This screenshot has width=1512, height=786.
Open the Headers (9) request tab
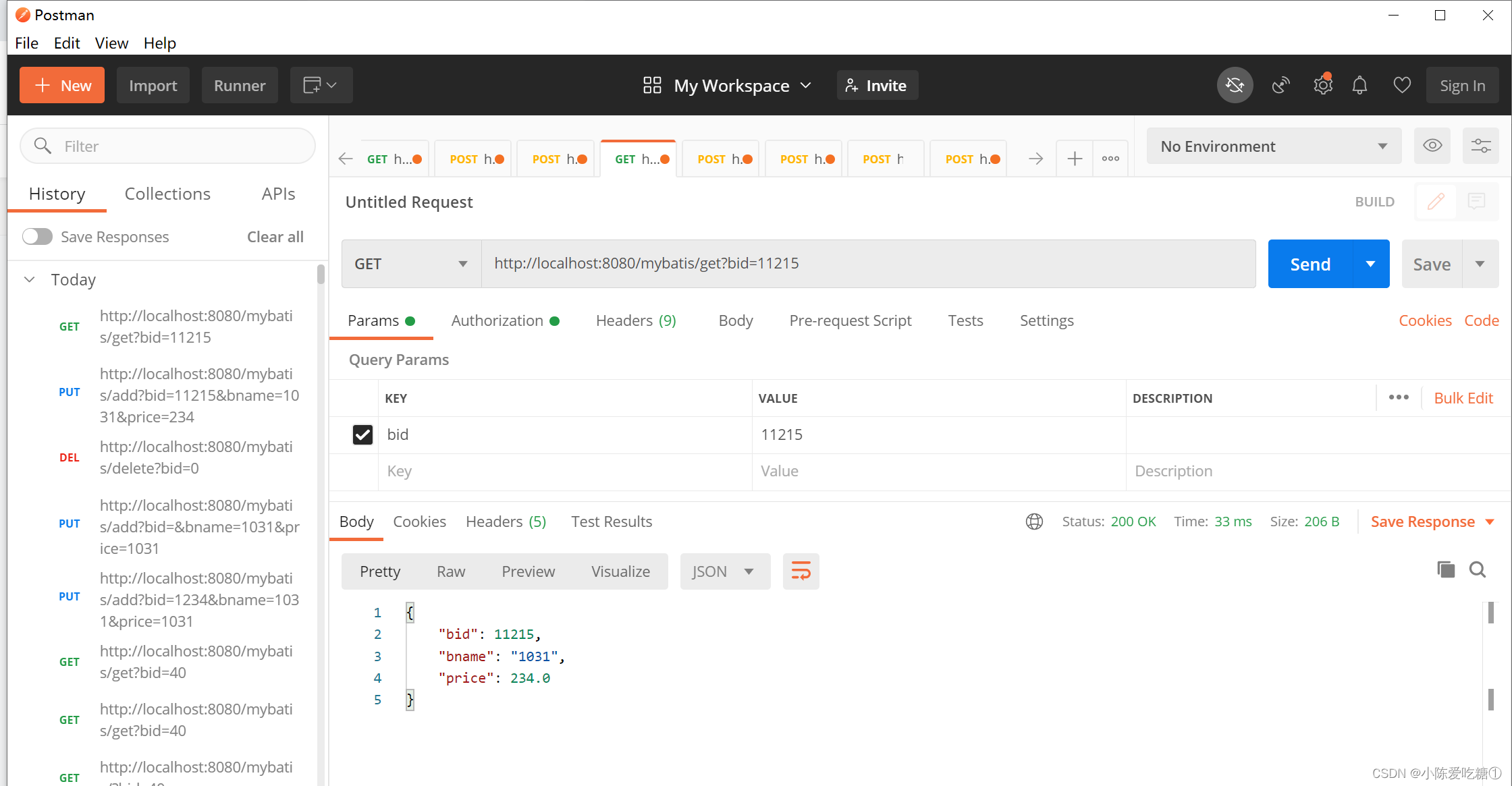[x=635, y=320]
